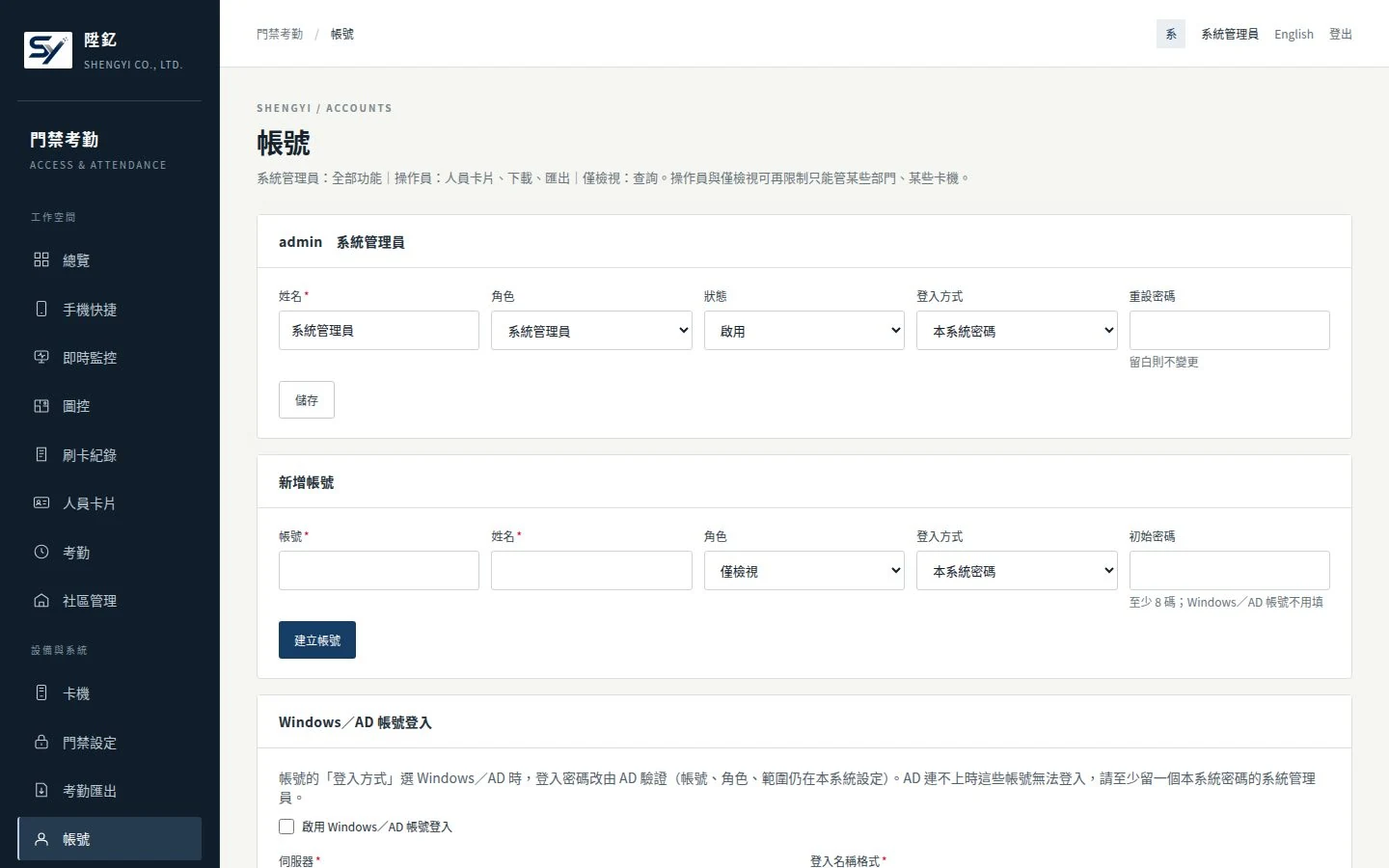Click the admin 姓名 input field
1389x868 pixels.
[x=379, y=330]
